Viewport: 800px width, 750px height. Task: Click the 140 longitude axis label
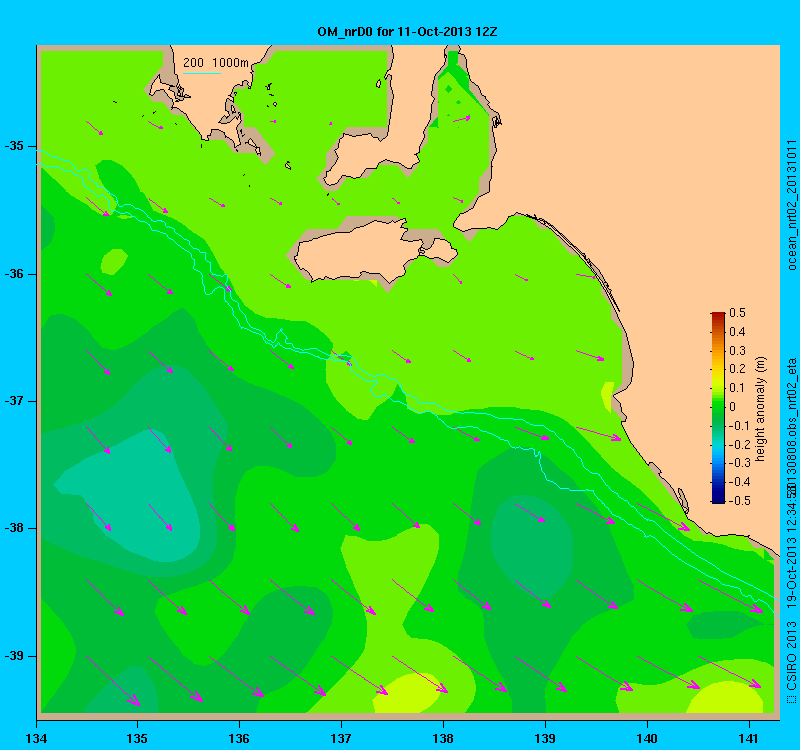click(647, 738)
